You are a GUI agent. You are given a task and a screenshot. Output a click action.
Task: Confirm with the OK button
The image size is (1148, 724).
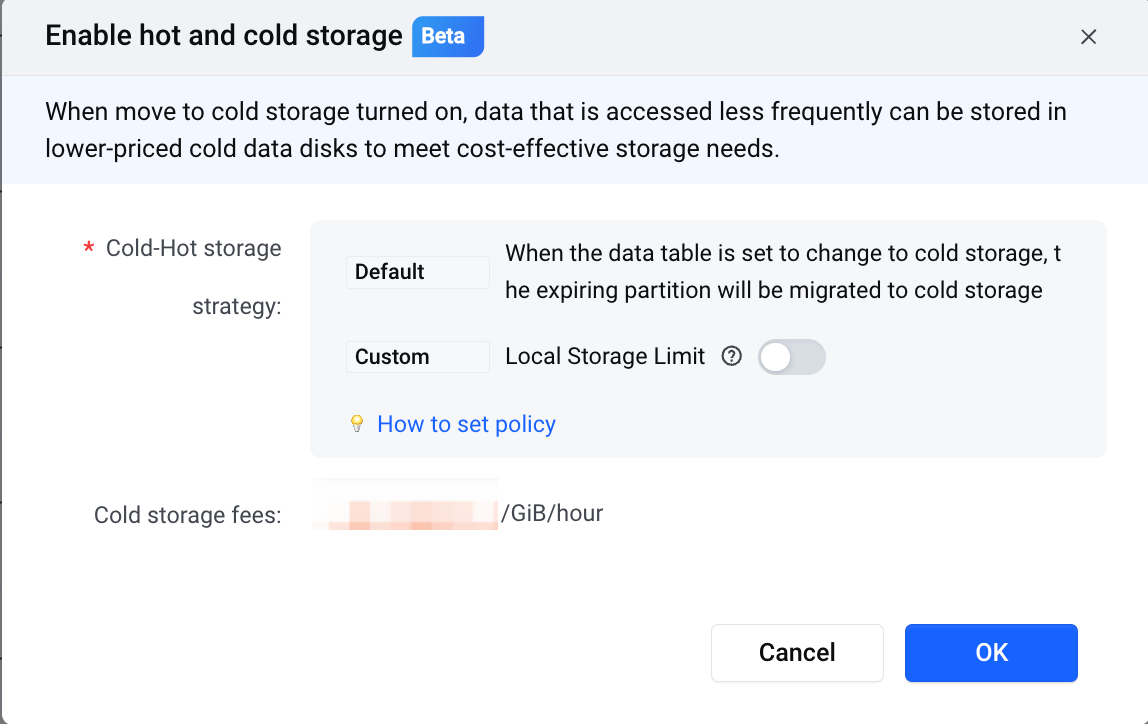coord(991,652)
